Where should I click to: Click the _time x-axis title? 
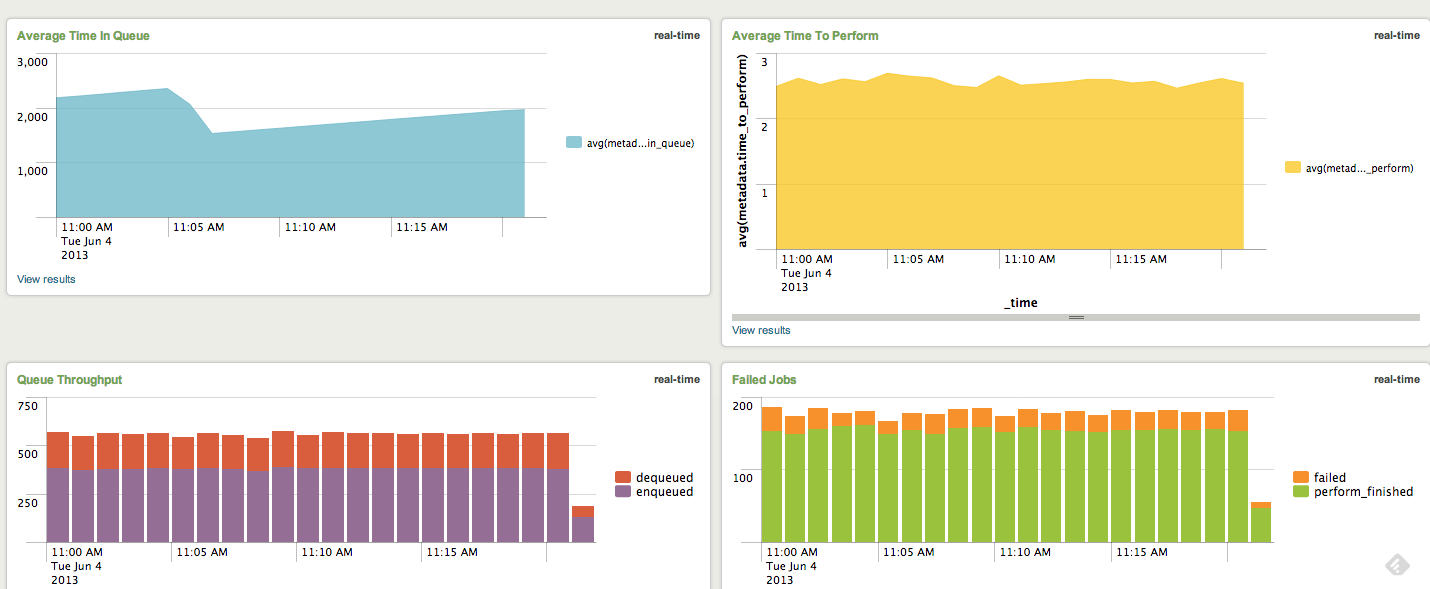[x=1021, y=303]
